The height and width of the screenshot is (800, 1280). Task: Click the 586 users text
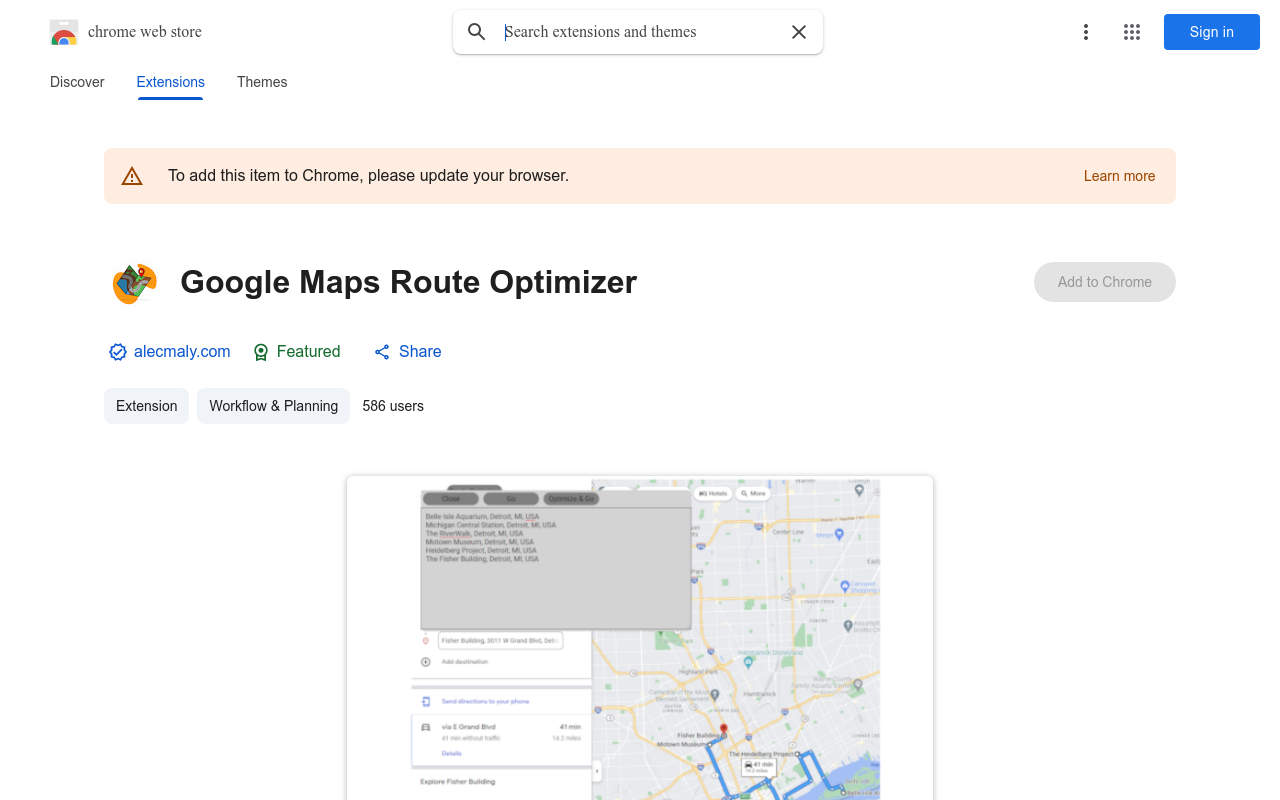[x=393, y=406]
